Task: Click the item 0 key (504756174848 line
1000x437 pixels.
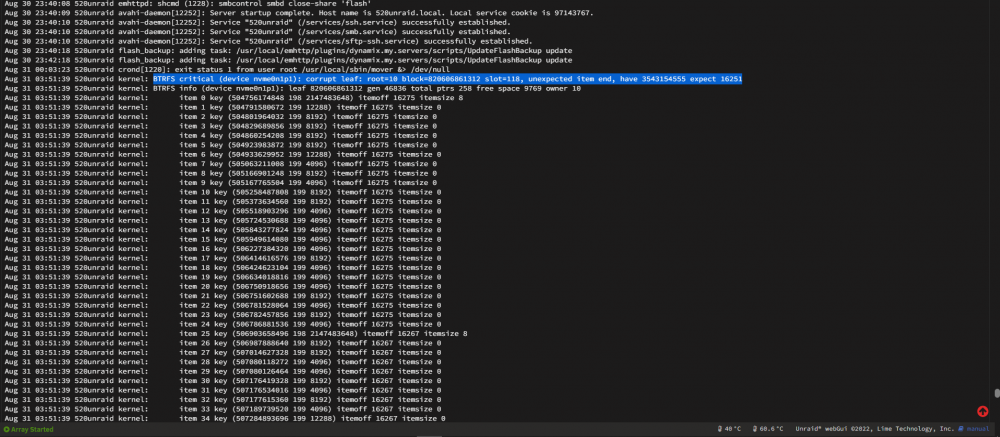Action: click(x=233, y=98)
